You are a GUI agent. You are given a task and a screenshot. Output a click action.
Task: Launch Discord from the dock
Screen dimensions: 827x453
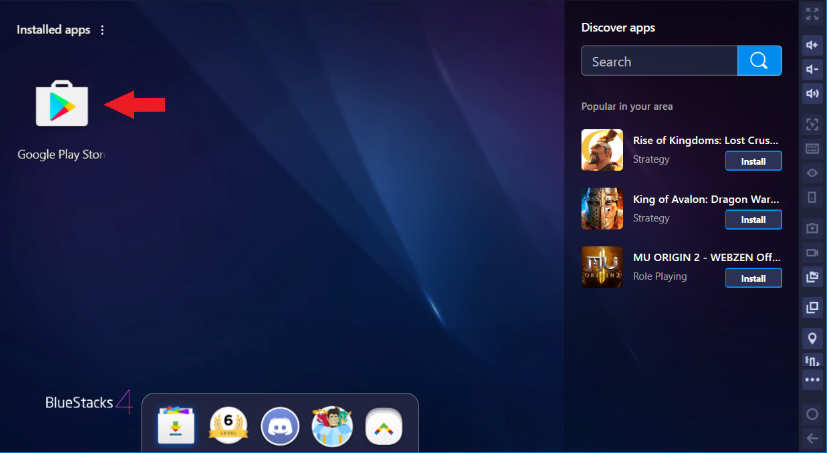pos(280,425)
